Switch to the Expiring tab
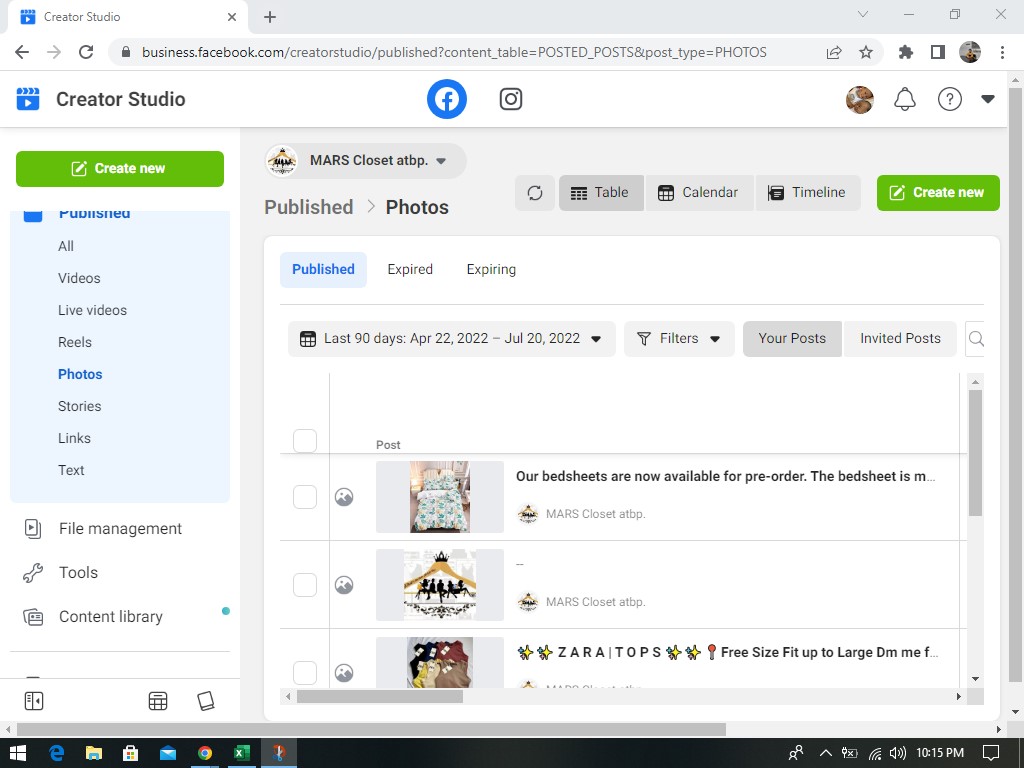Viewport: 1024px width, 768px height. [491, 270]
